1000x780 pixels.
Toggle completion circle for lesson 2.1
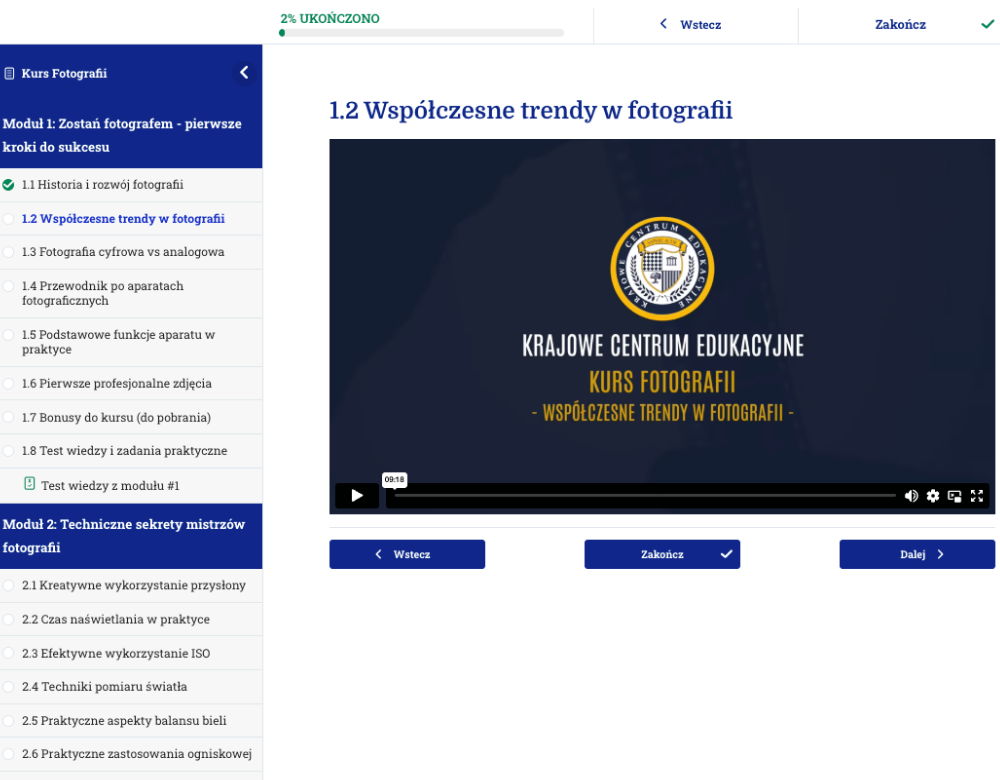coord(8,585)
